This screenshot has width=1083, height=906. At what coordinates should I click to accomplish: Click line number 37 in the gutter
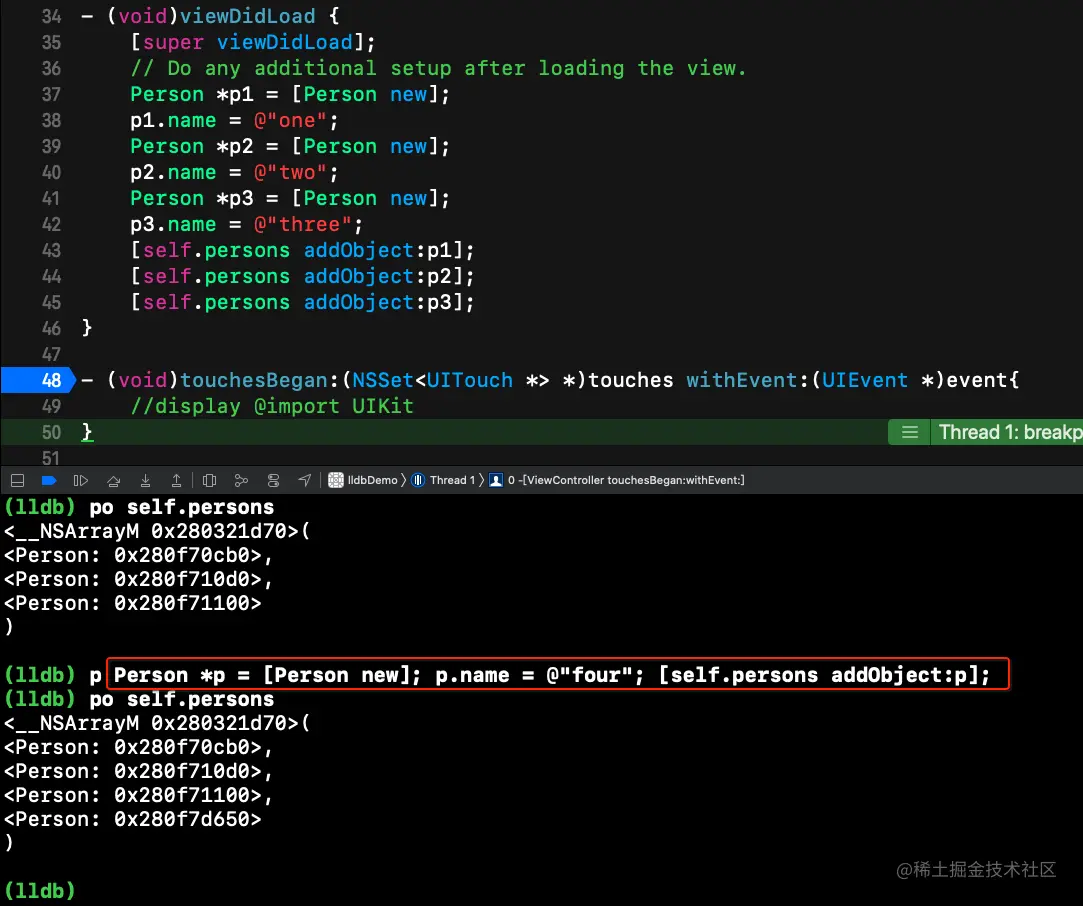[x=50, y=94]
